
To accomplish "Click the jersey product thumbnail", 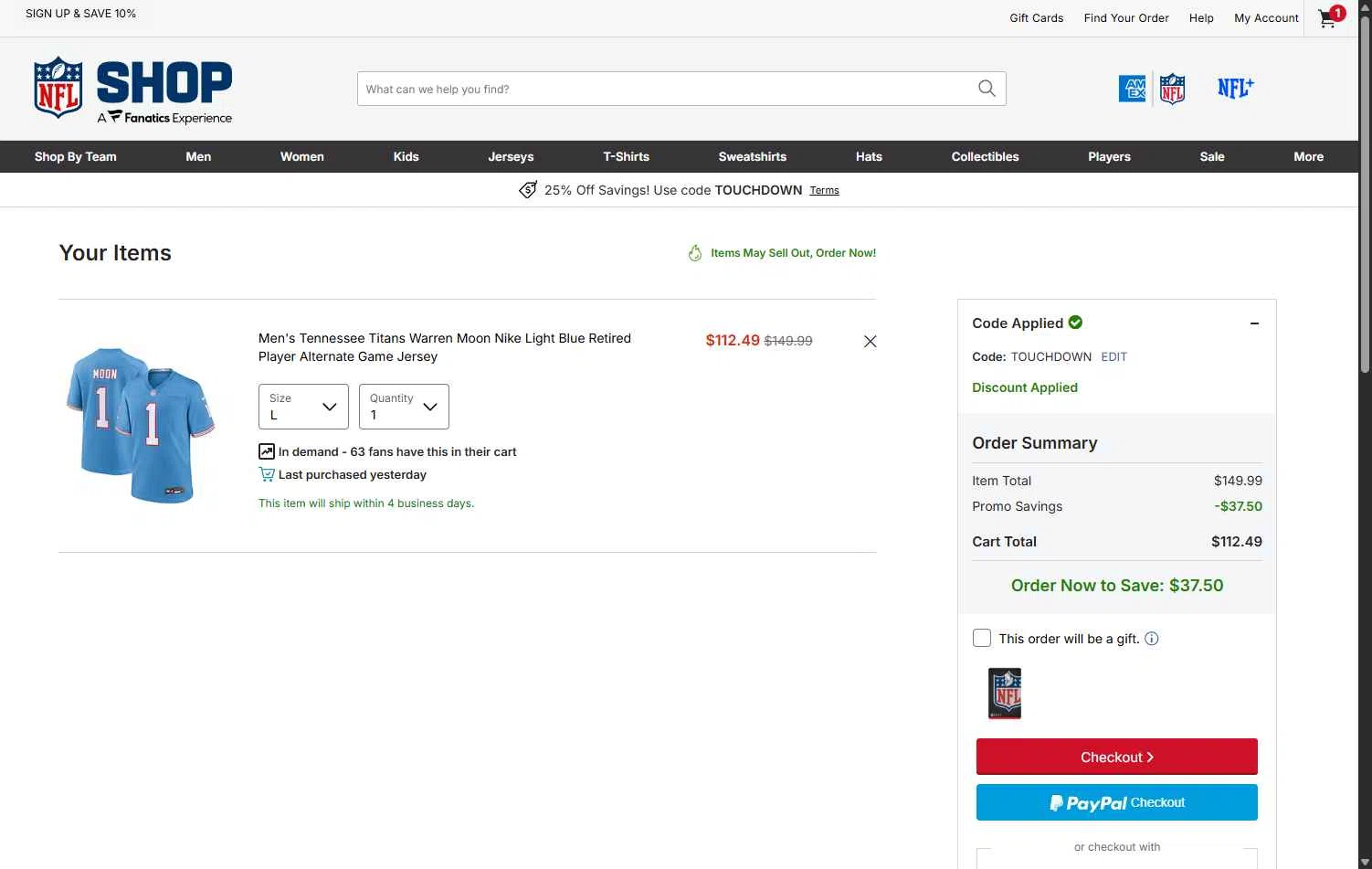I will pos(140,425).
